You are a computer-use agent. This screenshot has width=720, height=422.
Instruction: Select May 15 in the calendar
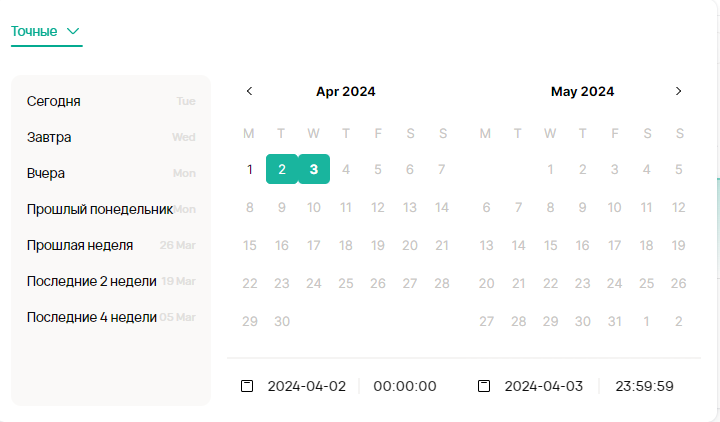pos(550,245)
